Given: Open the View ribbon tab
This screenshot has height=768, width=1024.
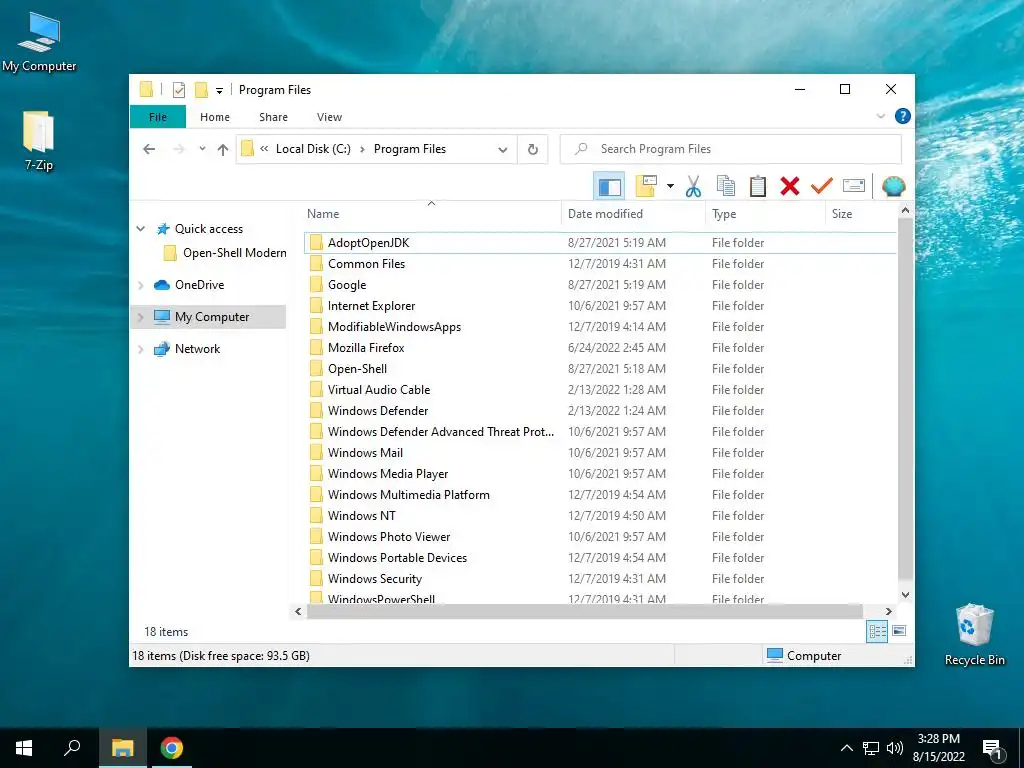Looking at the screenshot, I should pyautogui.click(x=329, y=117).
